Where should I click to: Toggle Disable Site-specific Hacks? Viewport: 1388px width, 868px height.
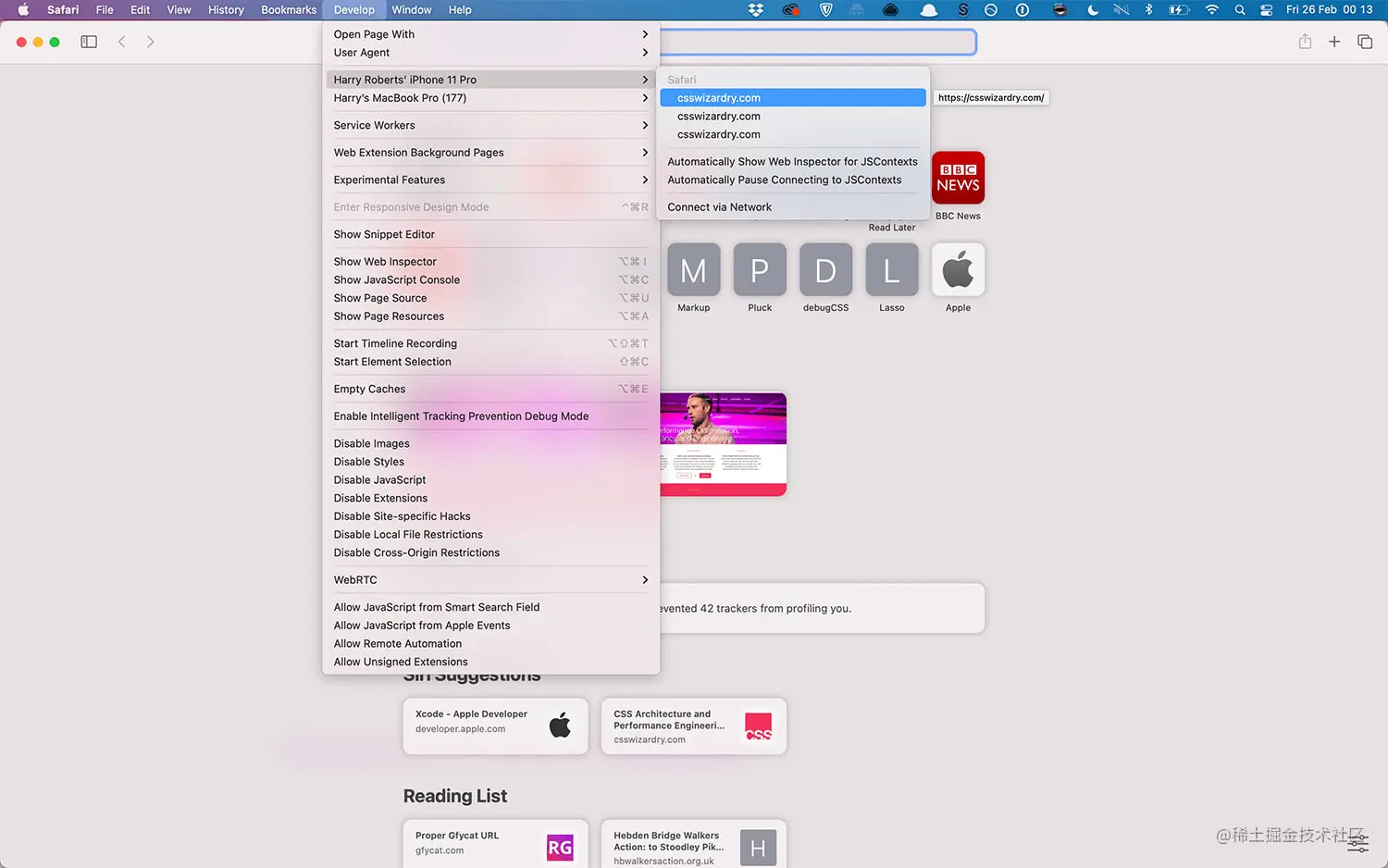point(490,516)
